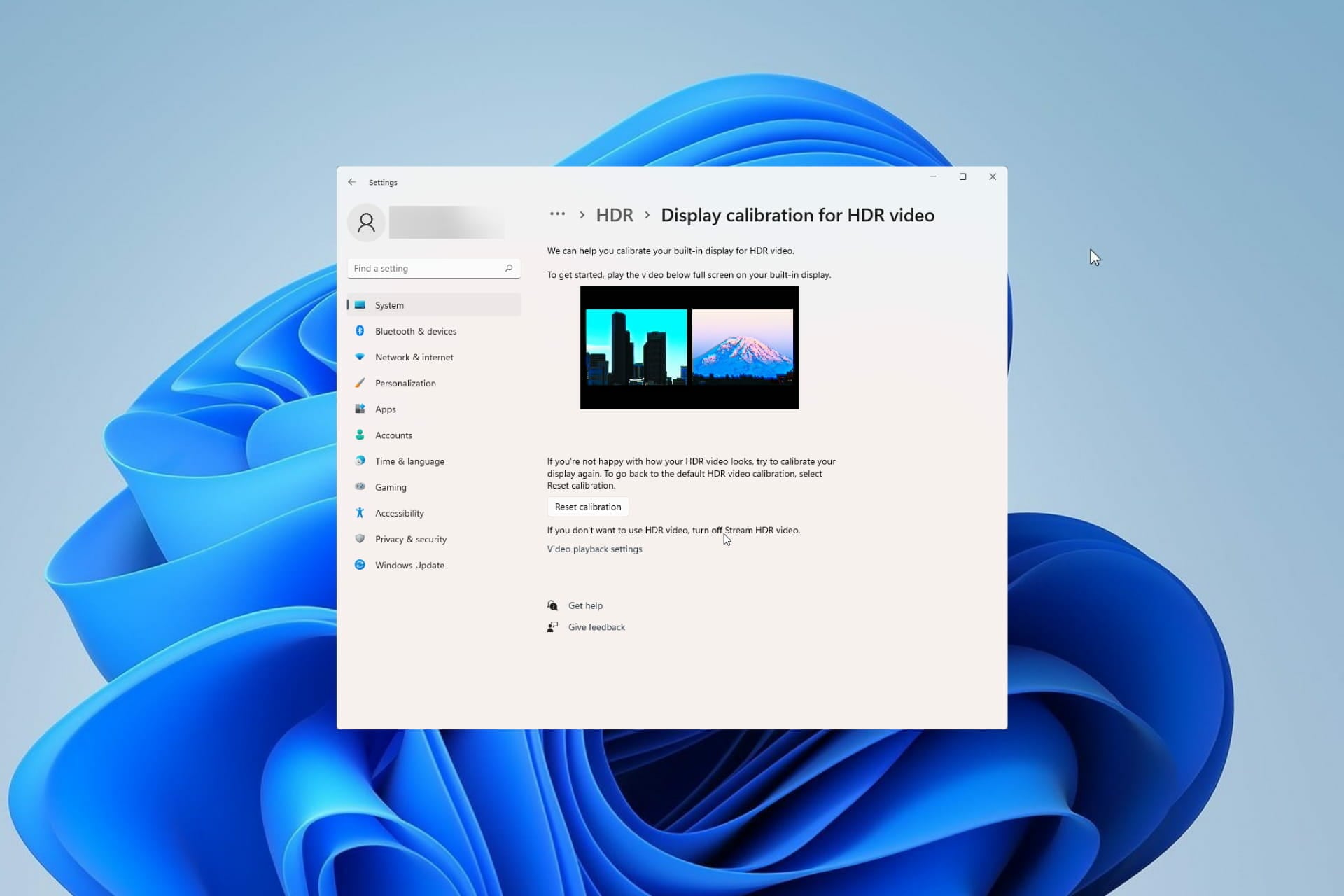Open Accounts settings
This screenshot has width=1344, height=896.
click(393, 435)
